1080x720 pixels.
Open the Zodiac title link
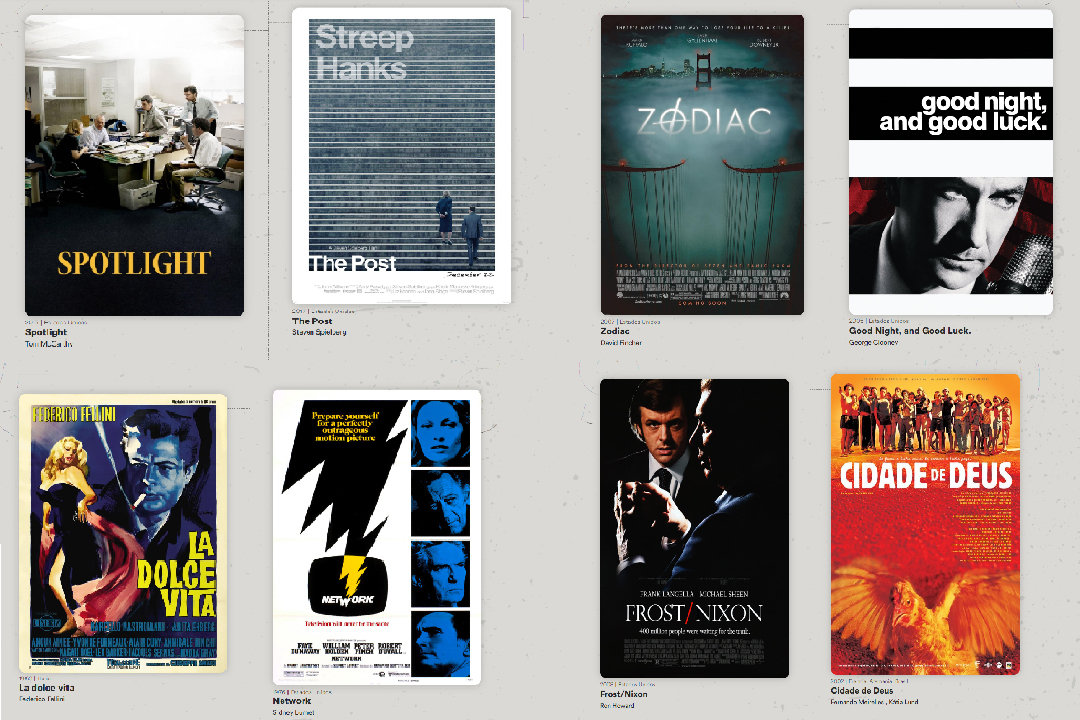tap(615, 331)
